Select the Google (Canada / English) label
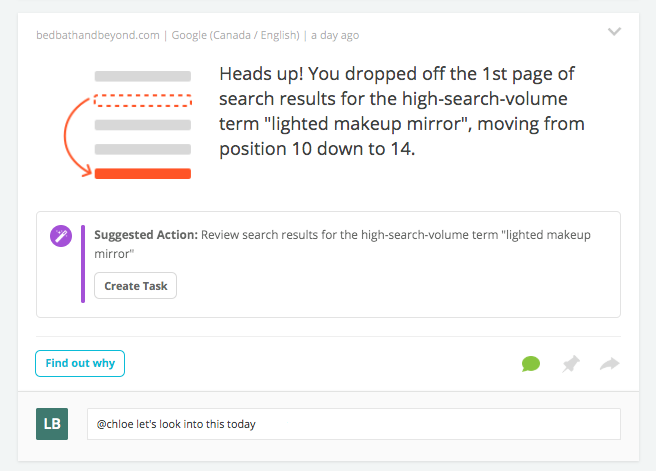This screenshot has width=656, height=471. pyautogui.click(x=236, y=35)
